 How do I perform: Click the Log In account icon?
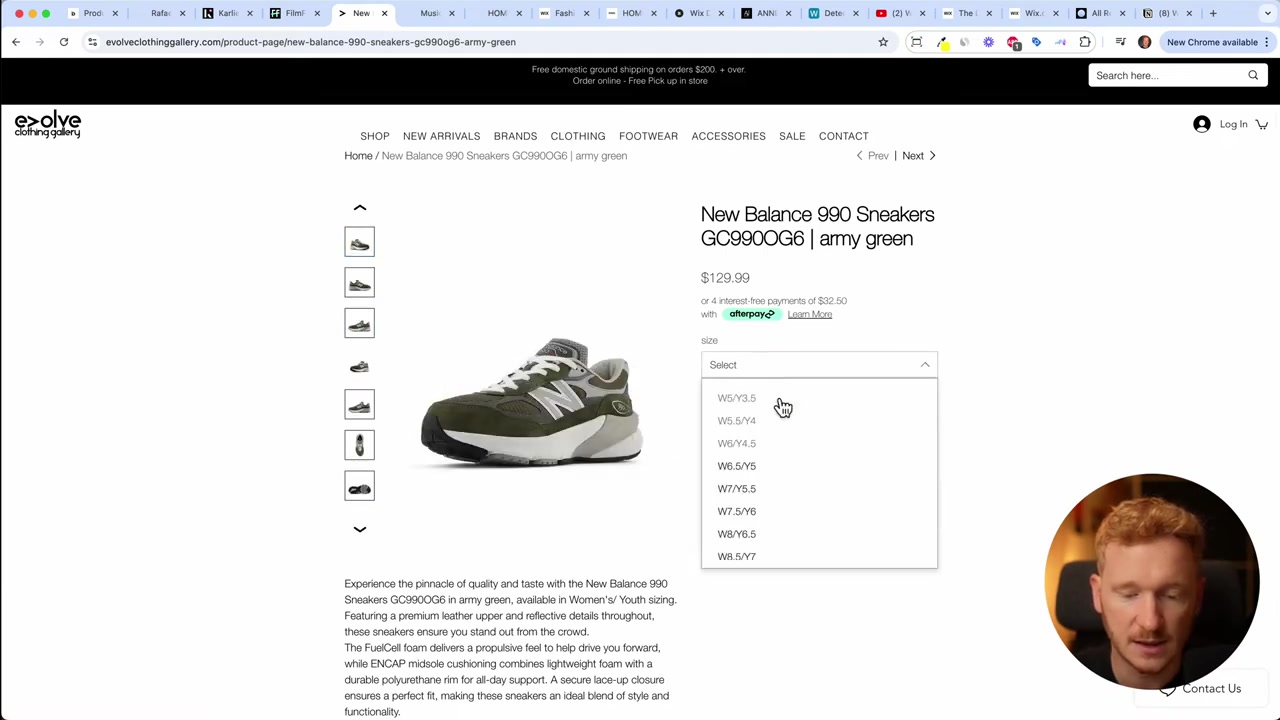pos(1201,124)
